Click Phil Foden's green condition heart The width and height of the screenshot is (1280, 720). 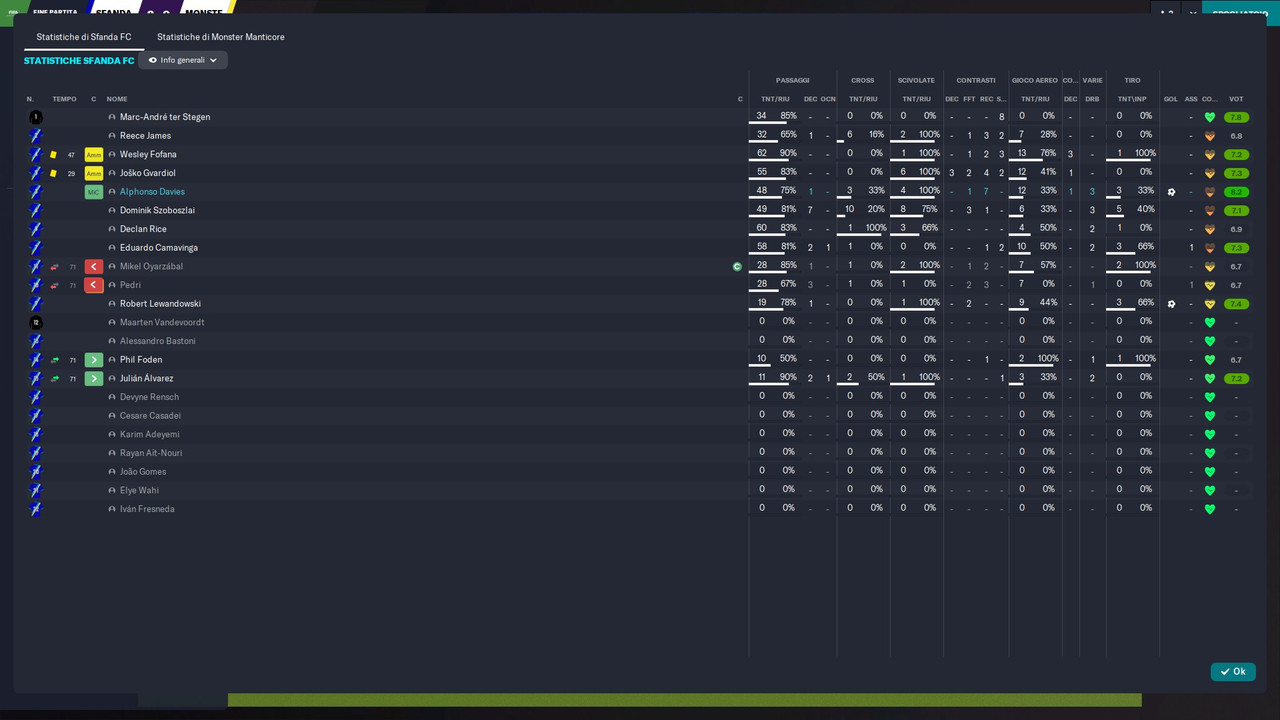pos(1210,360)
